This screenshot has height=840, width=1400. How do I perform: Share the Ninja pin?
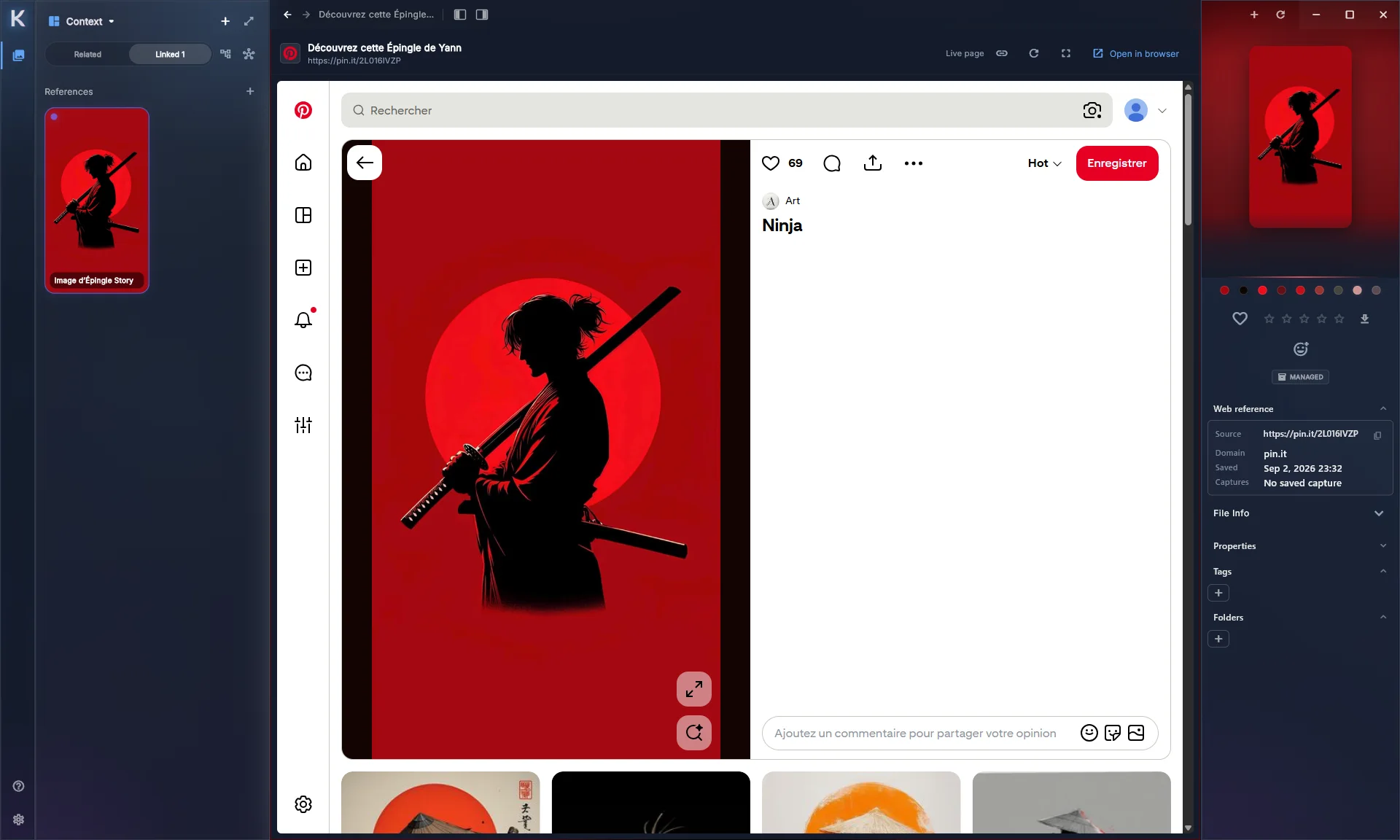[x=873, y=163]
